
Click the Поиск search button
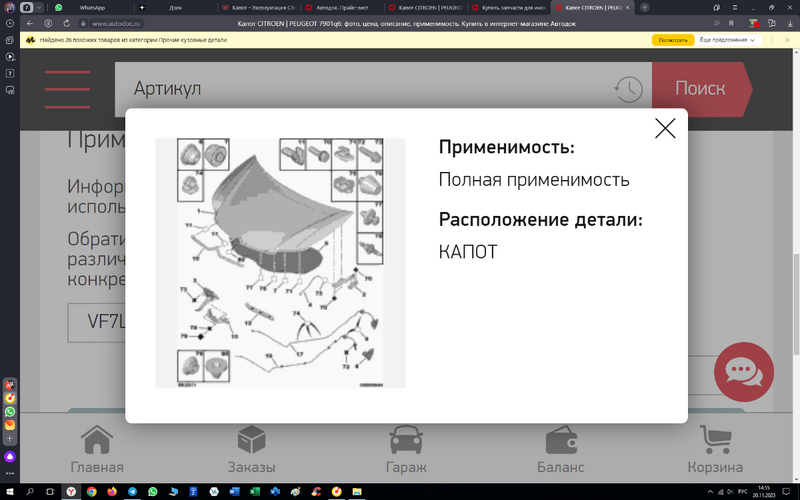[x=701, y=89]
